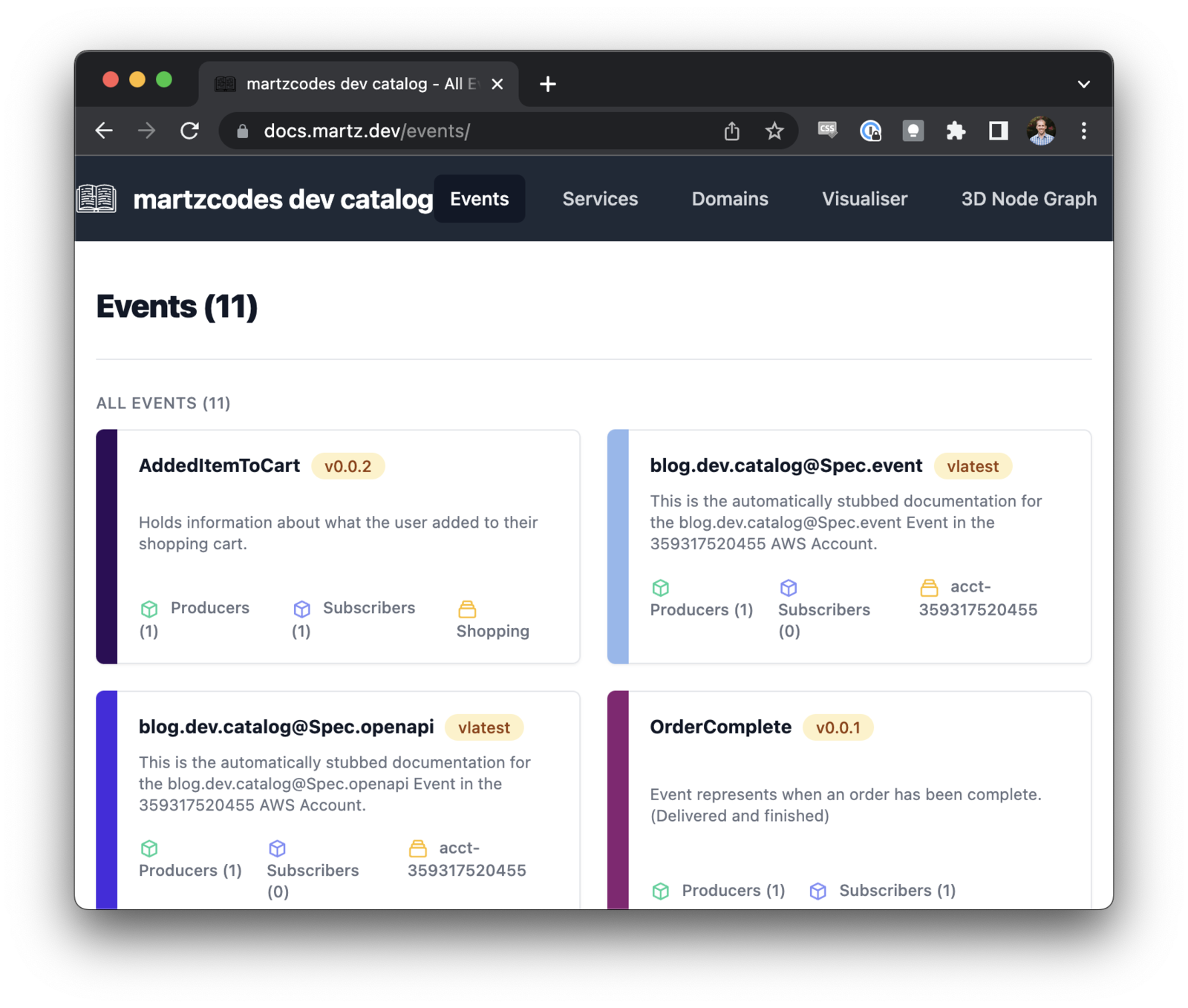Image resolution: width=1188 pixels, height=1008 pixels.
Task: Click Spec.openapi Producers cube icon
Action: [x=149, y=848]
